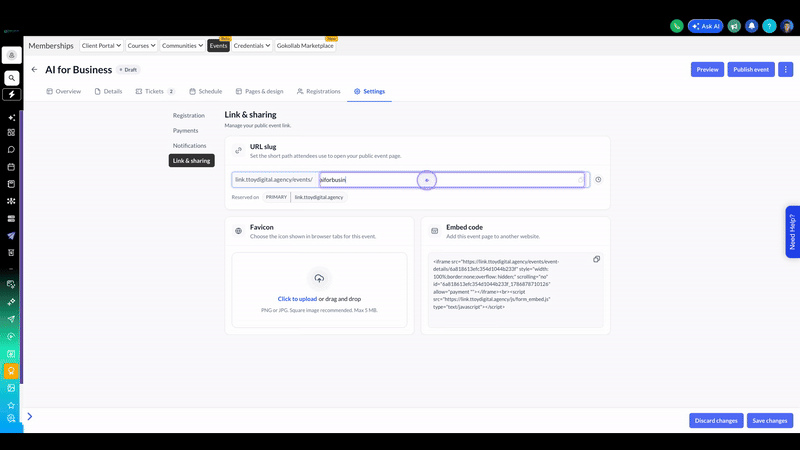Viewport: 800px width, 450px height.
Task: Switch to the Pages & design tab
Action: click(x=259, y=91)
